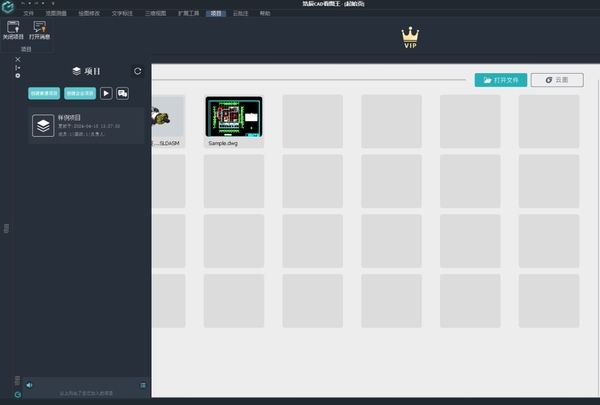This screenshot has width=600, height=405.
Task: Click the refresh icon in the project panel
Action: click(x=137, y=71)
